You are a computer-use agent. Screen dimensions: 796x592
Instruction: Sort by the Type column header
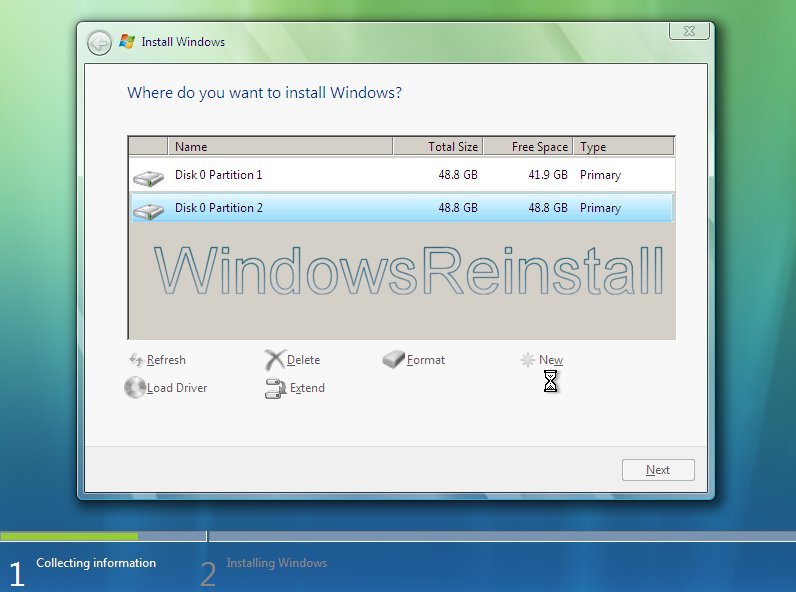(624, 147)
